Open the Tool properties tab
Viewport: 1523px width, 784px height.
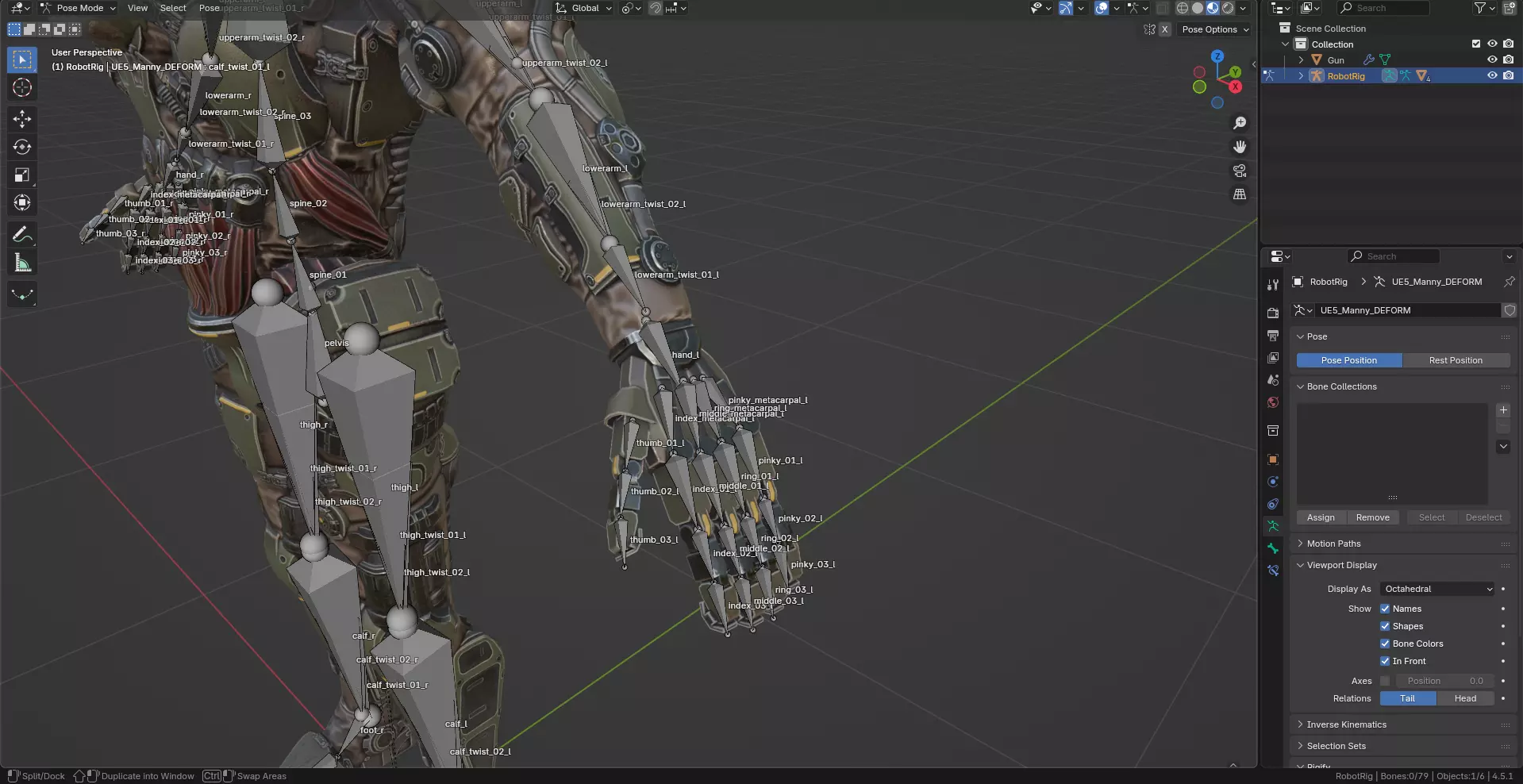1273,285
